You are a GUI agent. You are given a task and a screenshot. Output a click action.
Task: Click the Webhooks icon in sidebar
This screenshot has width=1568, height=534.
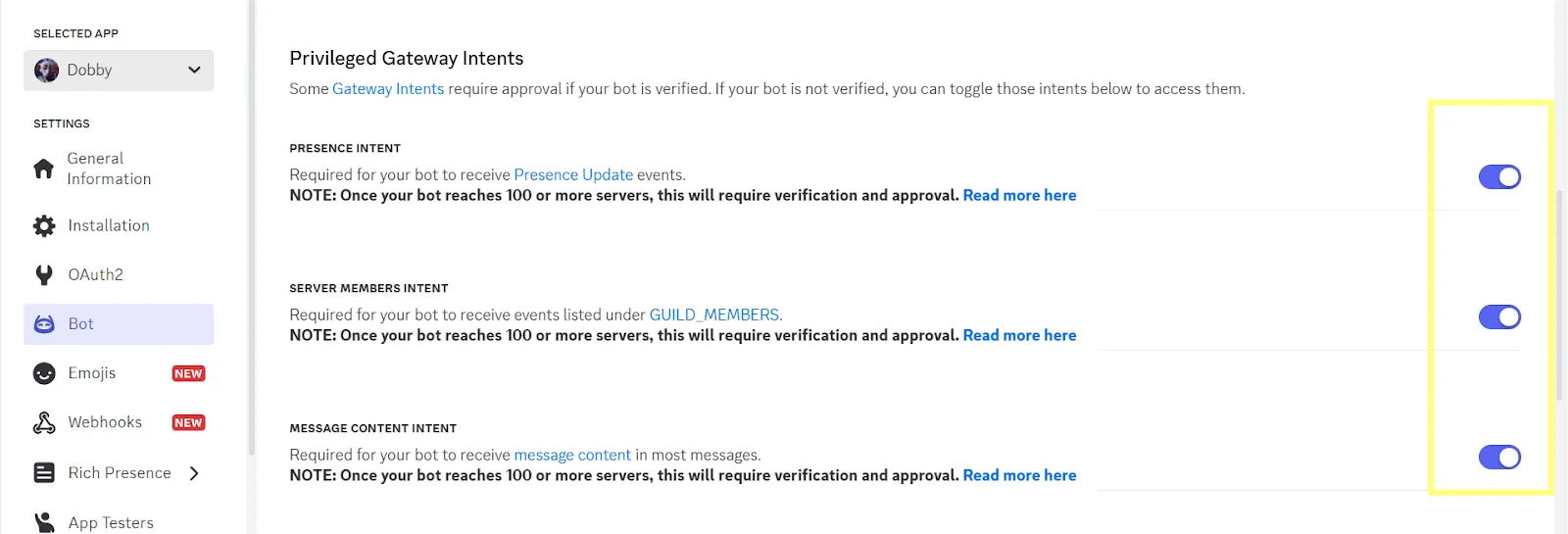click(x=44, y=422)
